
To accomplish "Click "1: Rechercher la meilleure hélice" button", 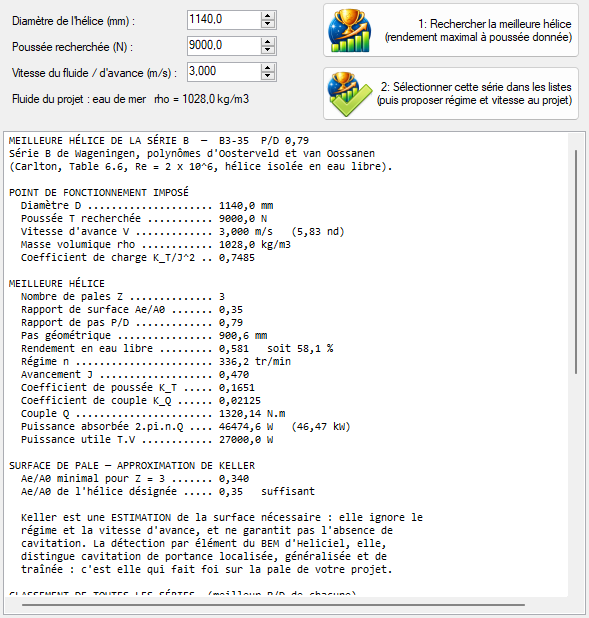I will 451,30.
